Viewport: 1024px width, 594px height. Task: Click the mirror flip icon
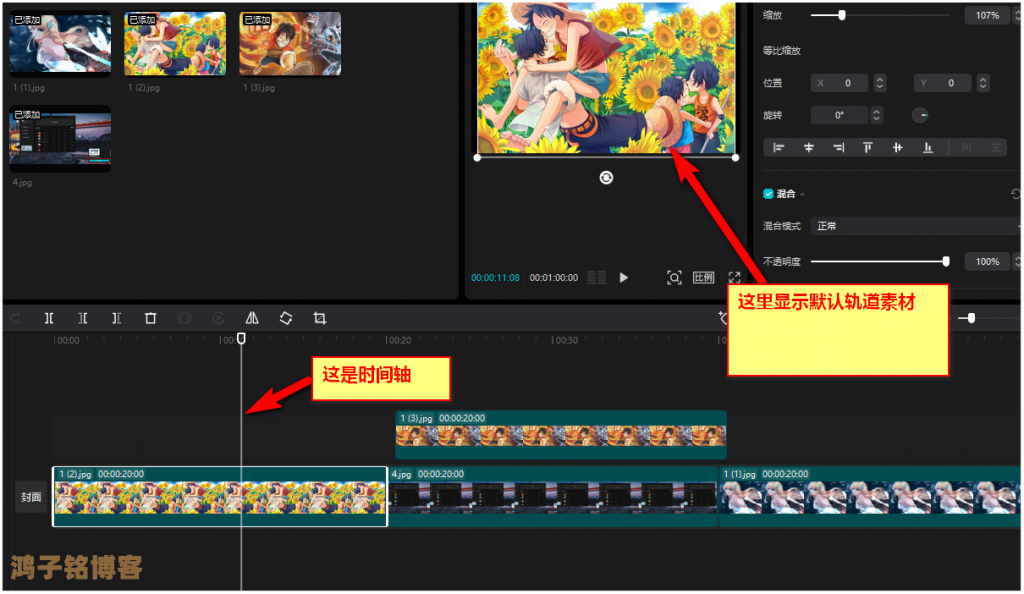[x=252, y=318]
